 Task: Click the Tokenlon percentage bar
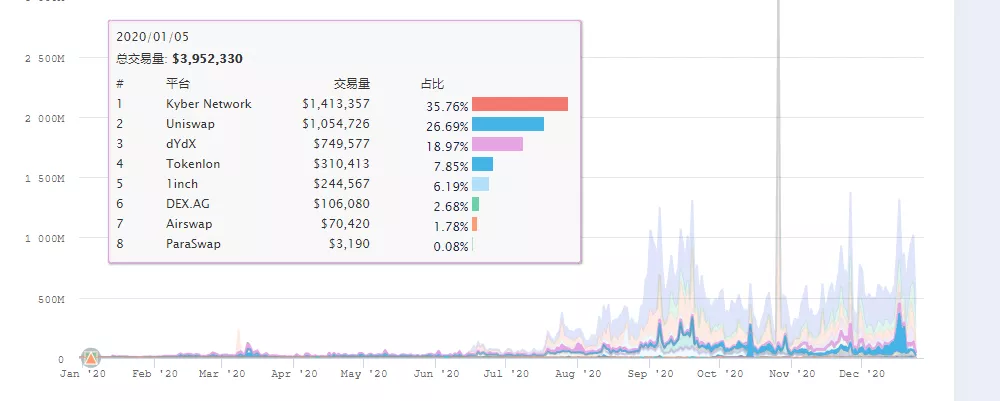point(482,164)
